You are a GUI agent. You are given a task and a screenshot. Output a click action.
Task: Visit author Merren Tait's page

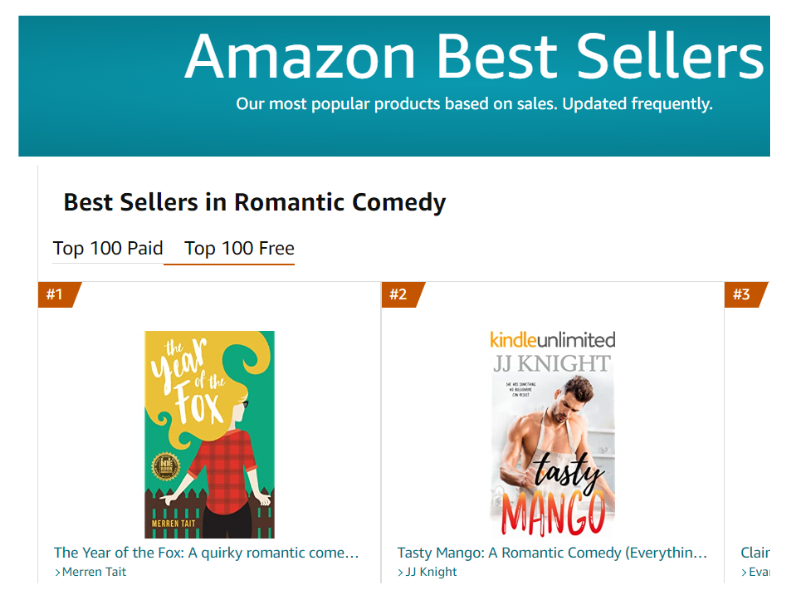click(94, 572)
